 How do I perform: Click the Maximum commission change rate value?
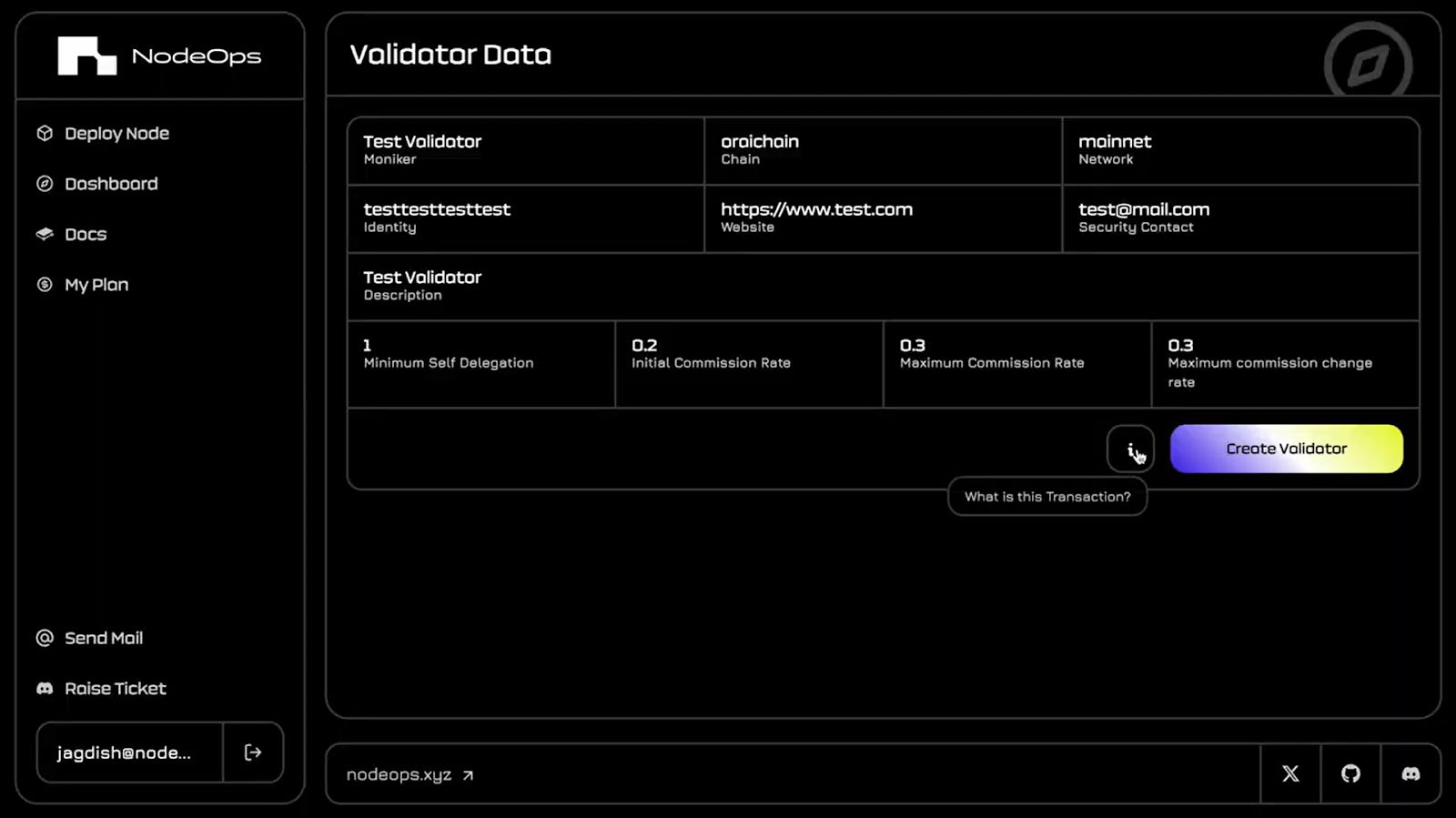[x=1180, y=345]
